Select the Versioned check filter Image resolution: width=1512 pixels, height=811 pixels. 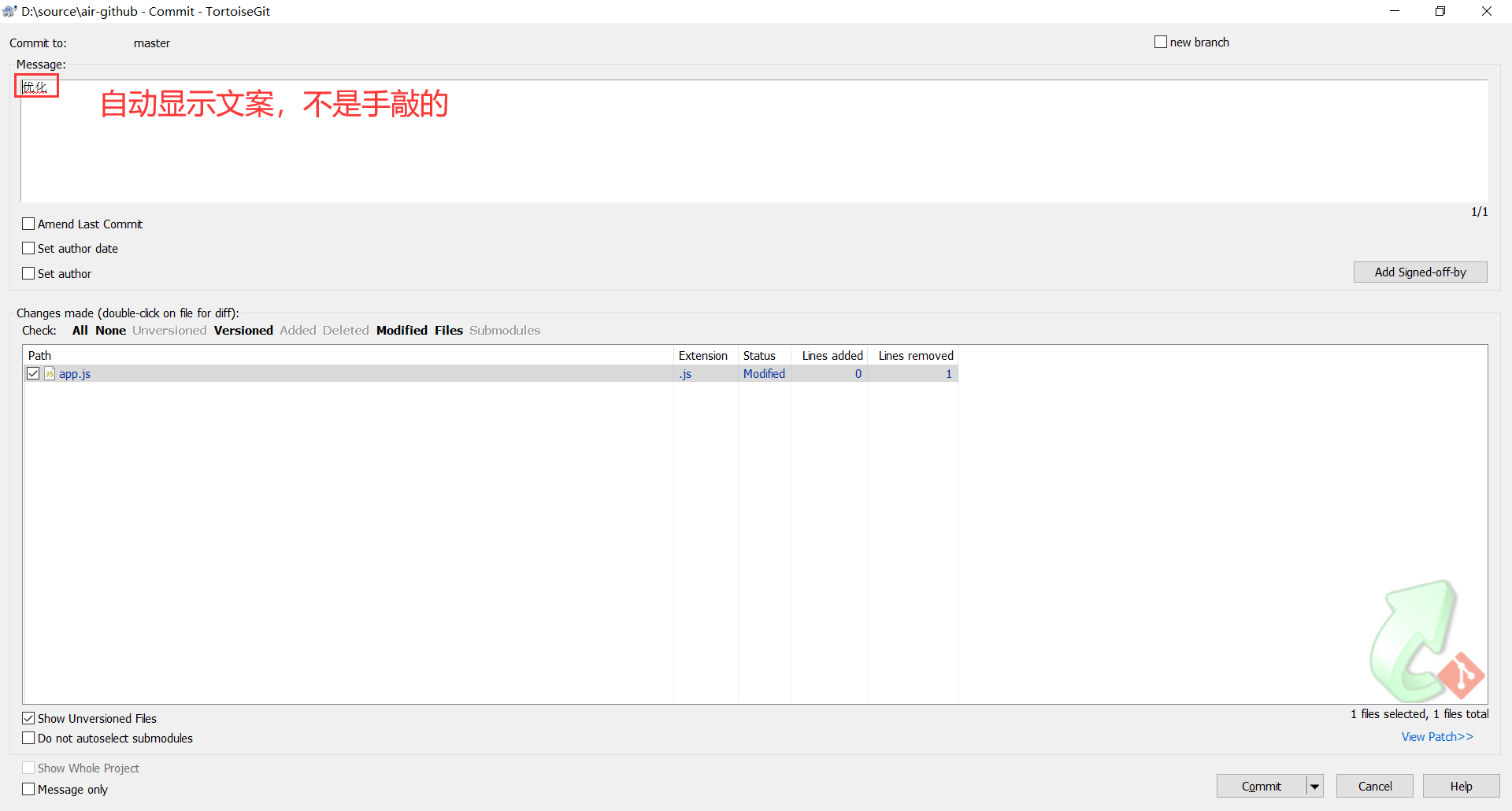click(x=243, y=330)
